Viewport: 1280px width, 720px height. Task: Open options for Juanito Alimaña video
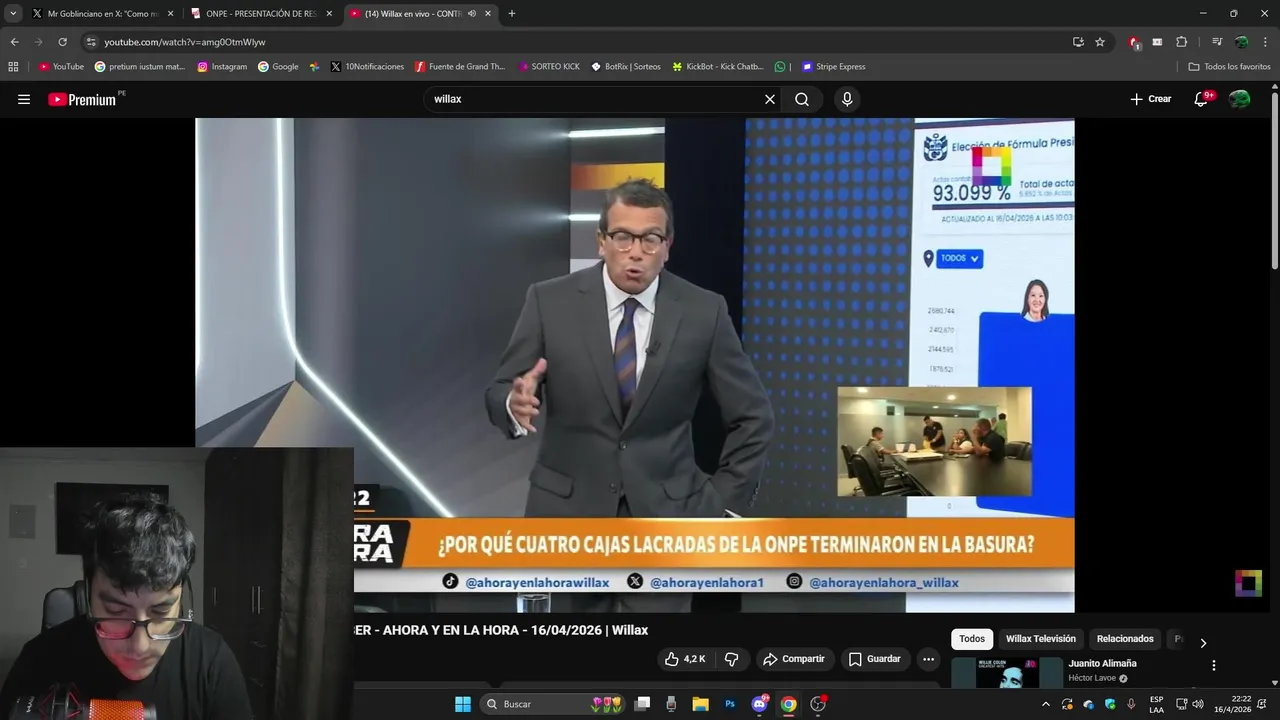[x=1214, y=665]
